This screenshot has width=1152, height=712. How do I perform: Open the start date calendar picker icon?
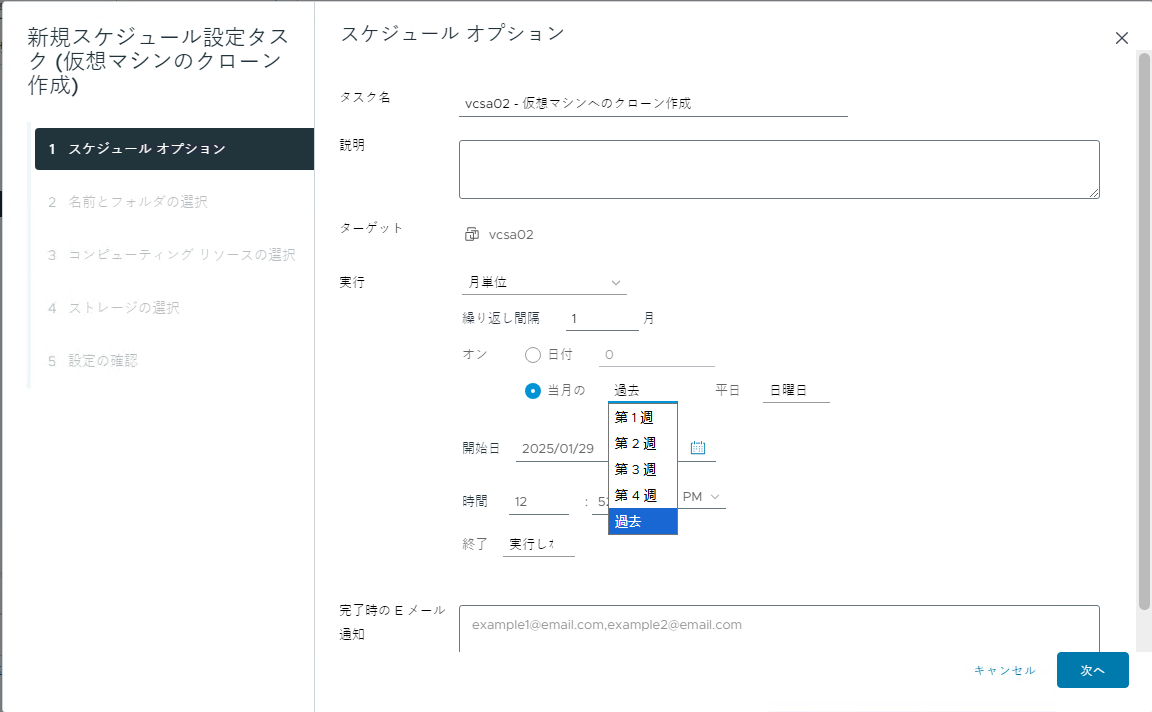tap(698, 448)
